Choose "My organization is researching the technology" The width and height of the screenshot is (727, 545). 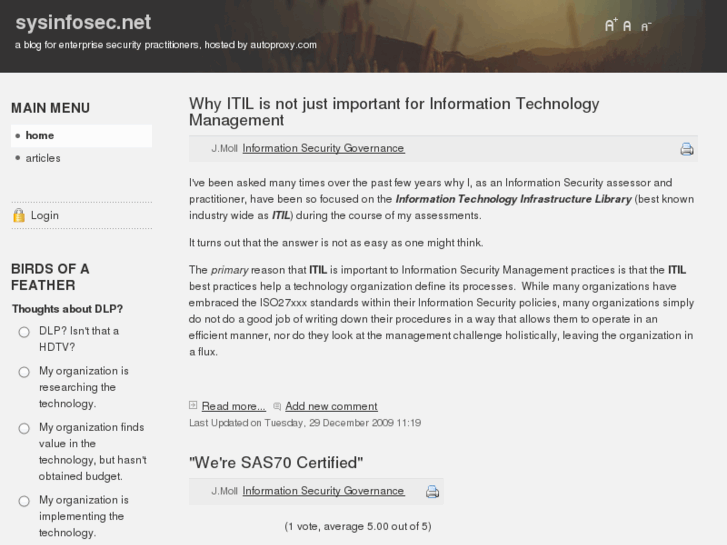click(24, 372)
